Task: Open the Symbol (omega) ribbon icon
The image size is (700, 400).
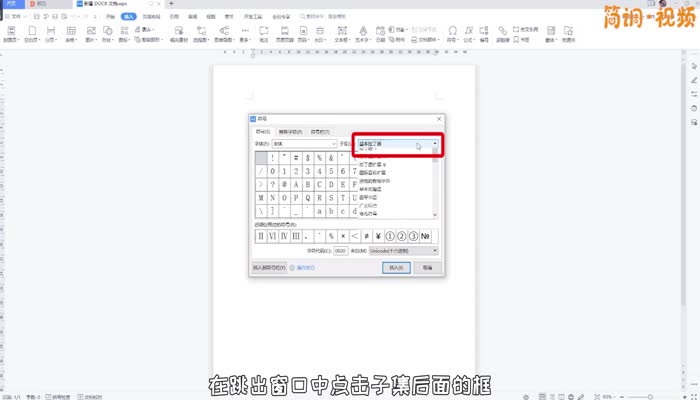Action: [453, 33]
